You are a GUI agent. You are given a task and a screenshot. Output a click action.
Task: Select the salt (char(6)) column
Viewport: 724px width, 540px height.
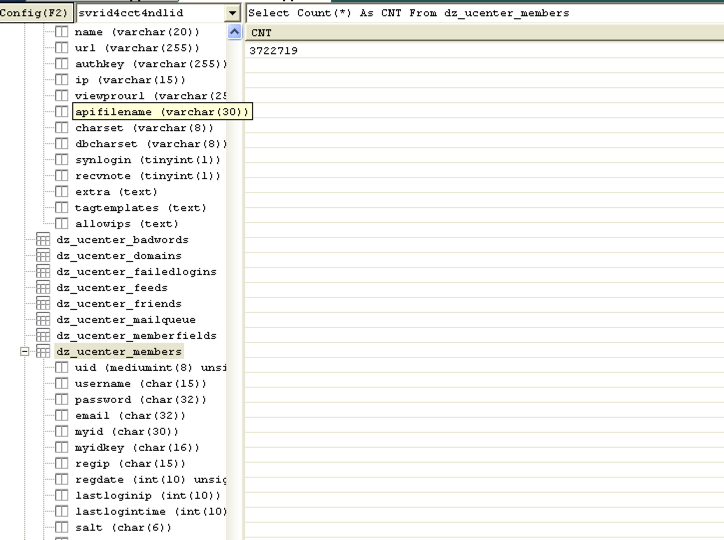[x=123, y=528]
